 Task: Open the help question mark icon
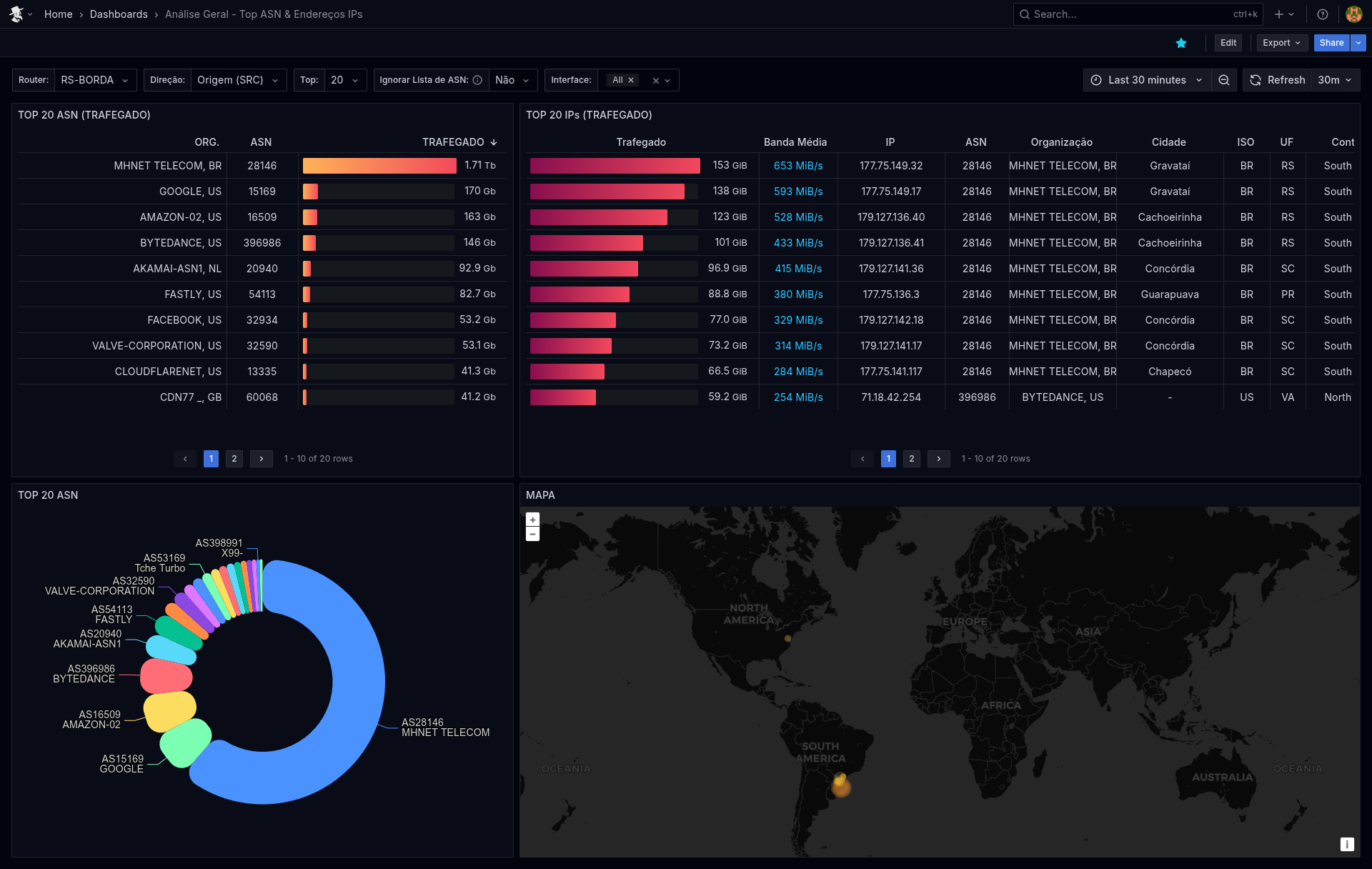(1323, 14)
